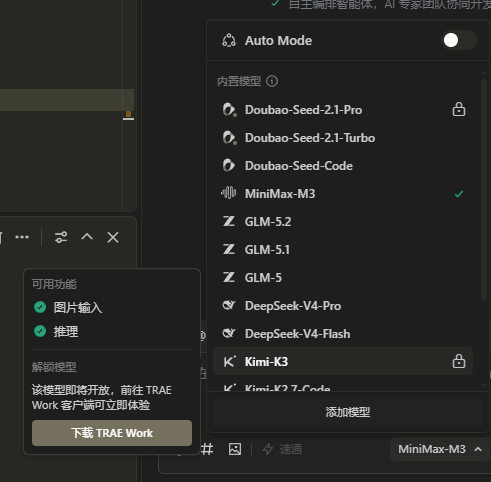Click the model list scrollbar

484,190
